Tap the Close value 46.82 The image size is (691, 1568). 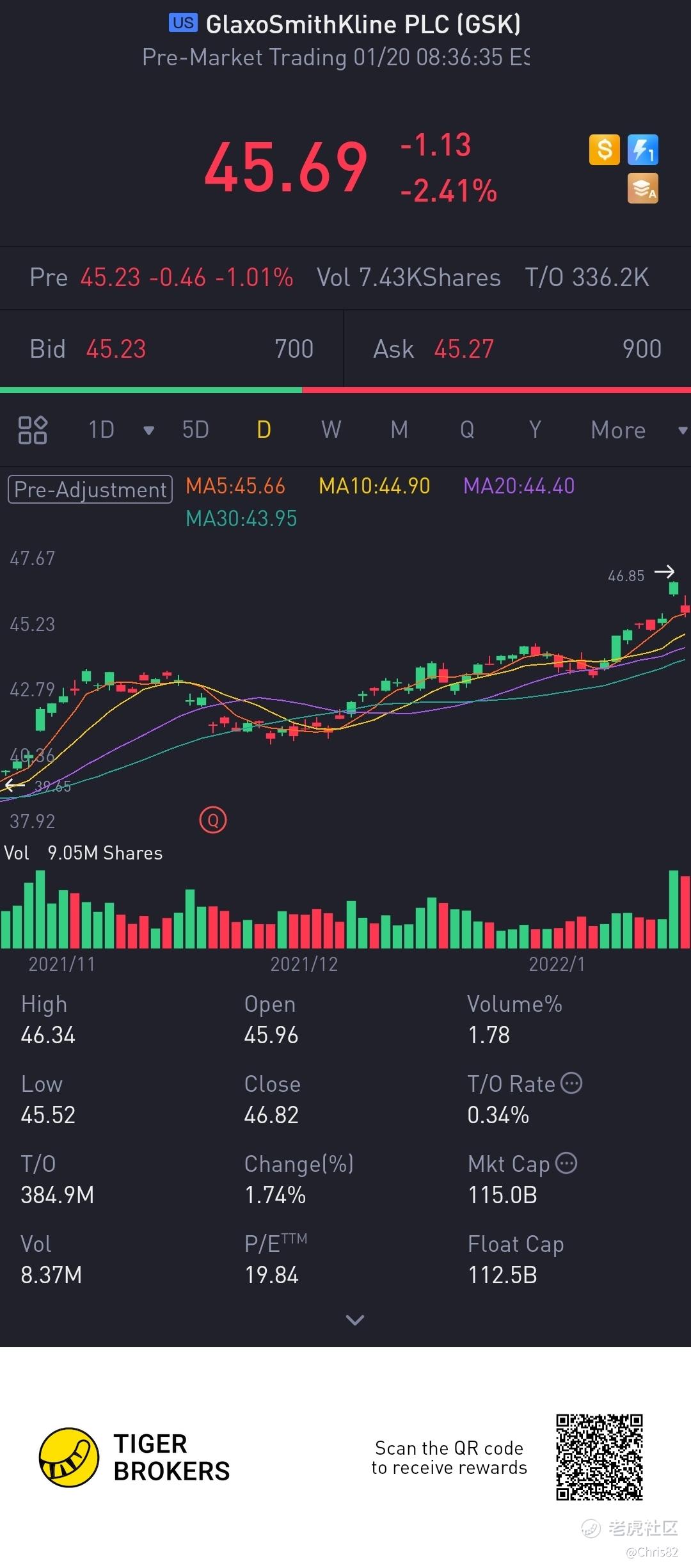tap(271, 1115)
